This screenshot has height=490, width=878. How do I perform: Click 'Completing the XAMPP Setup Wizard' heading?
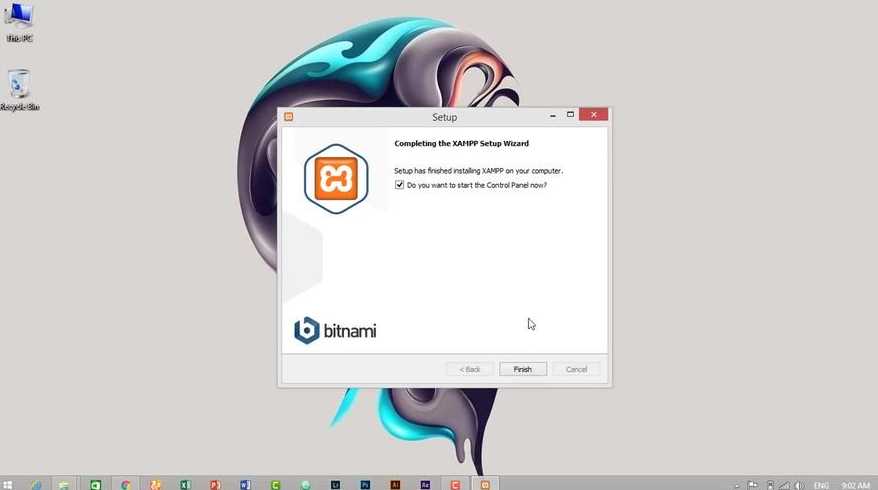pos(461,143)
